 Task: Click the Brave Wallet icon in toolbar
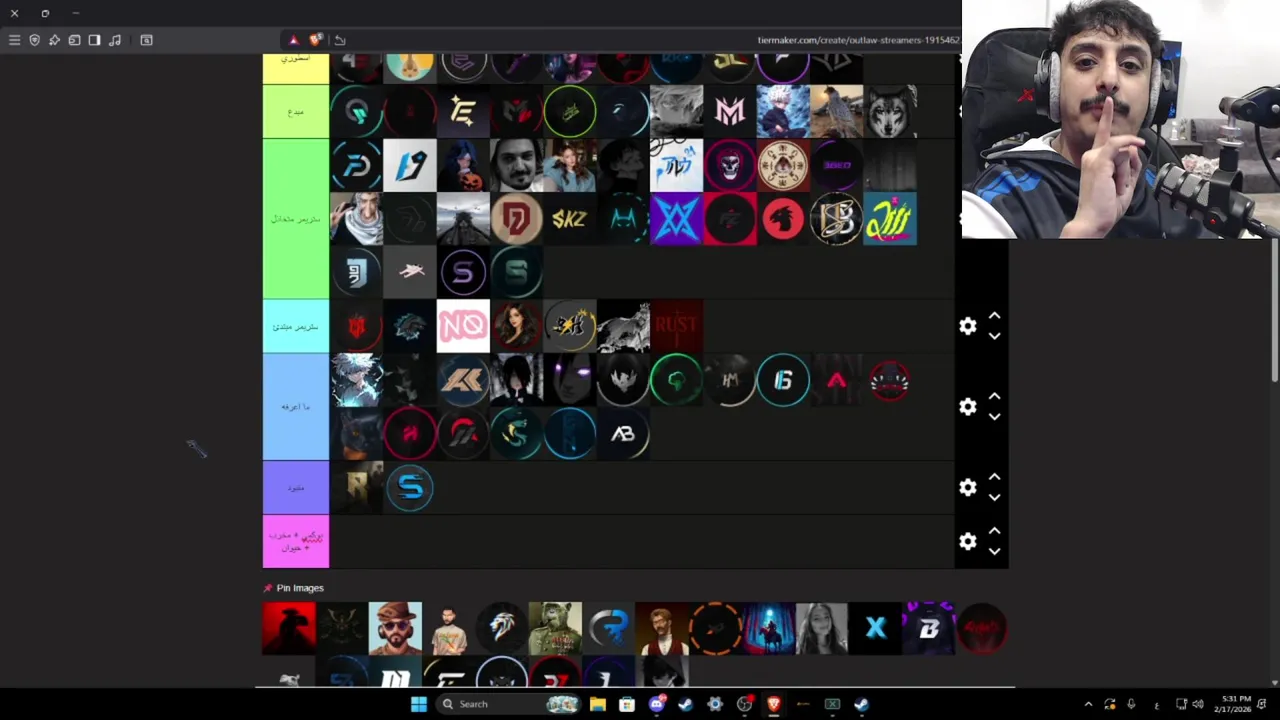74,40
